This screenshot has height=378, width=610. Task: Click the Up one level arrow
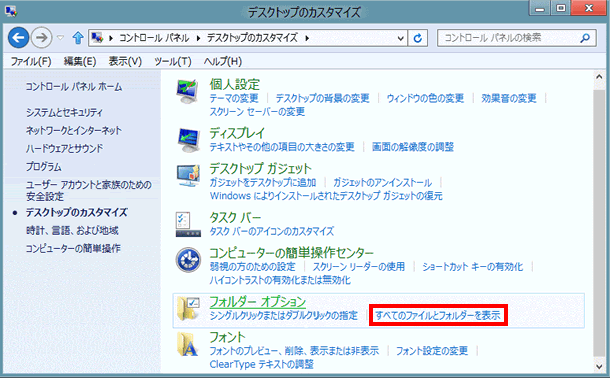78,38
